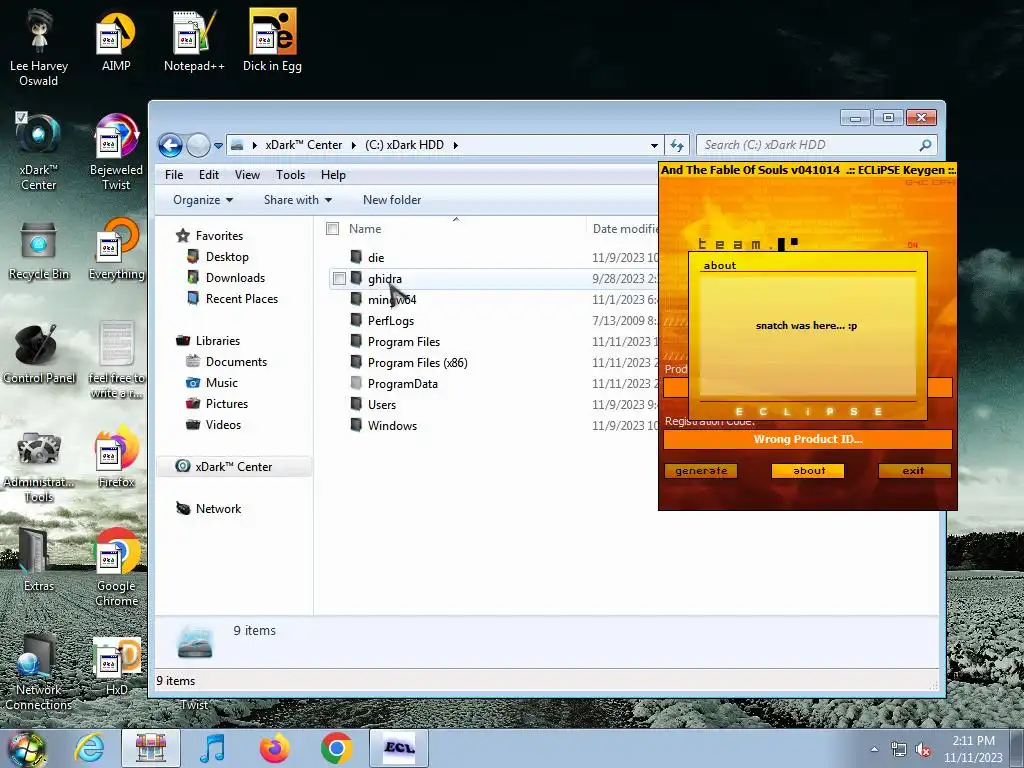Open the music player taskbar icon
The height and width of the screenshot is (768, 1024).
(x=212, y=748)
